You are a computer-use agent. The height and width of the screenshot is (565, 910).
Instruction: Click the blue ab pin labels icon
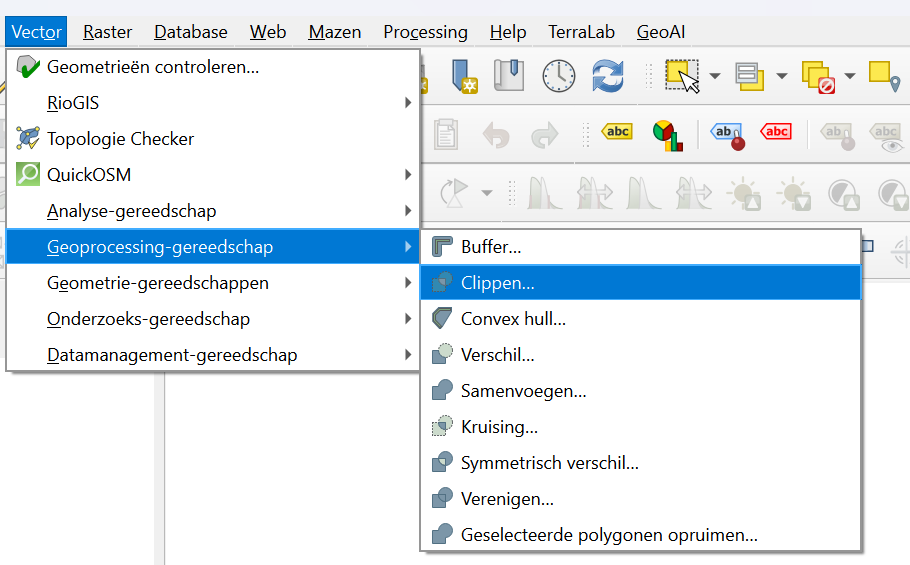click(x=728, y=136)
